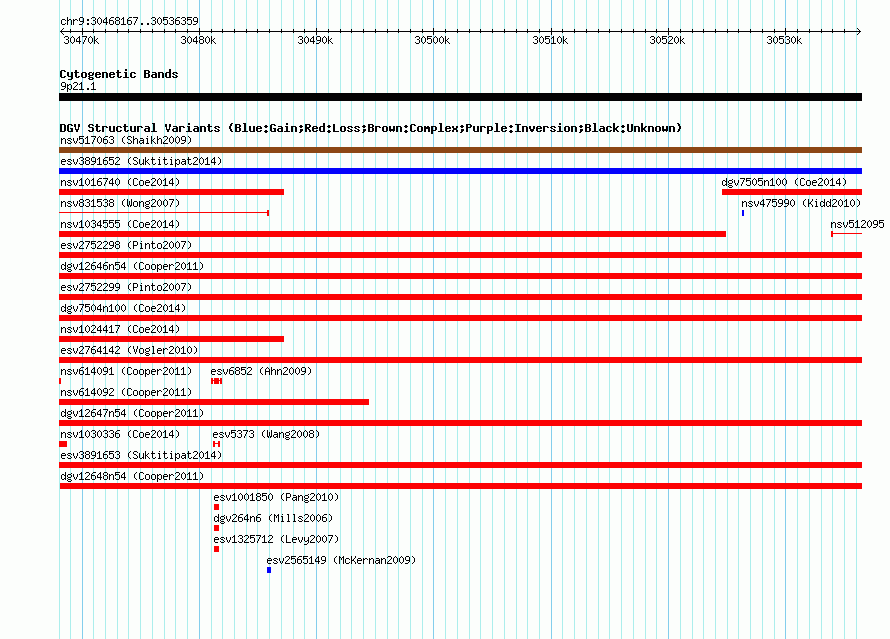Click the red nsv1024417 loss bar
This screenshot has width=890, height=639.
pos(171,339)
